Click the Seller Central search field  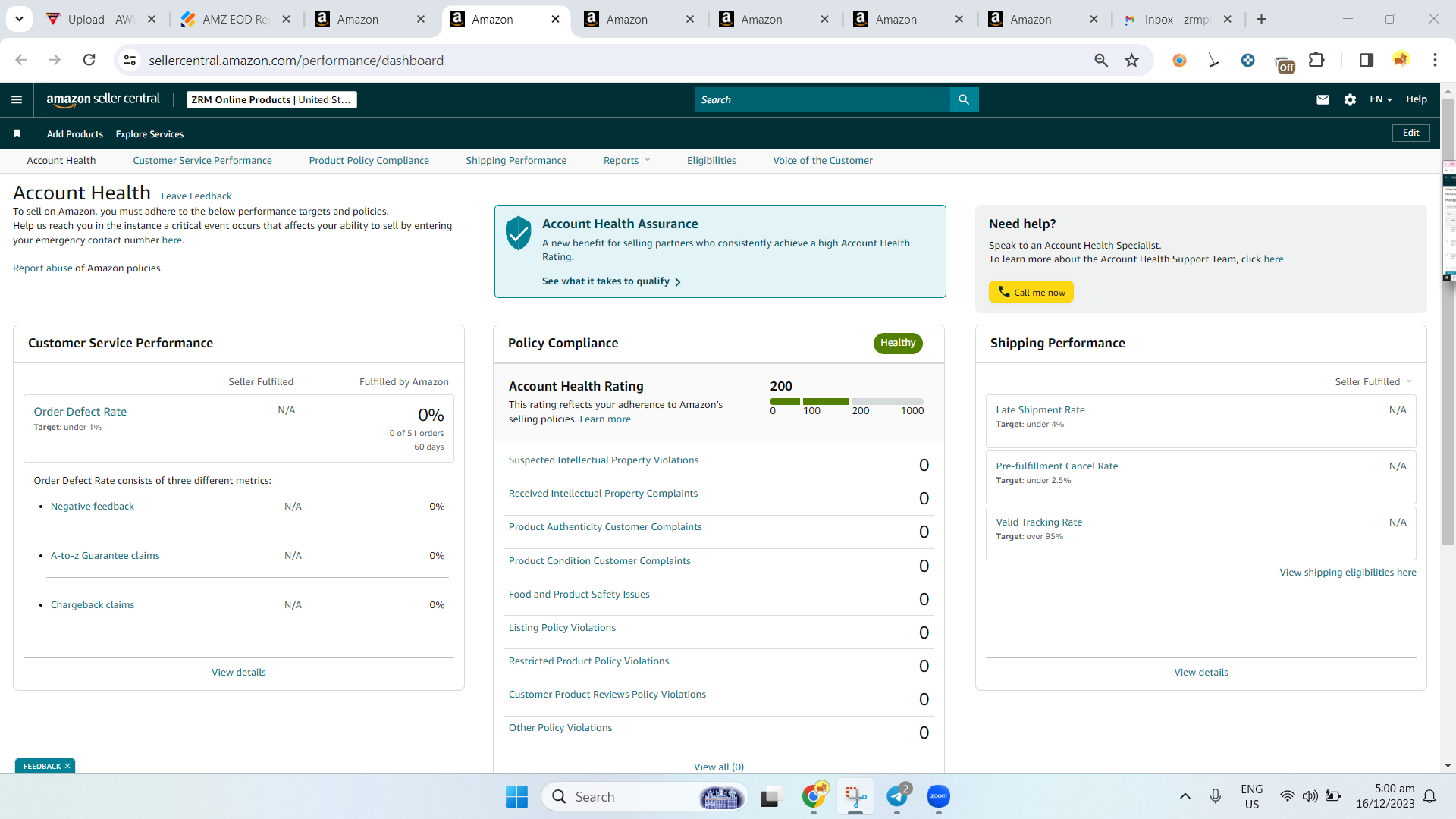pos(822,99)
